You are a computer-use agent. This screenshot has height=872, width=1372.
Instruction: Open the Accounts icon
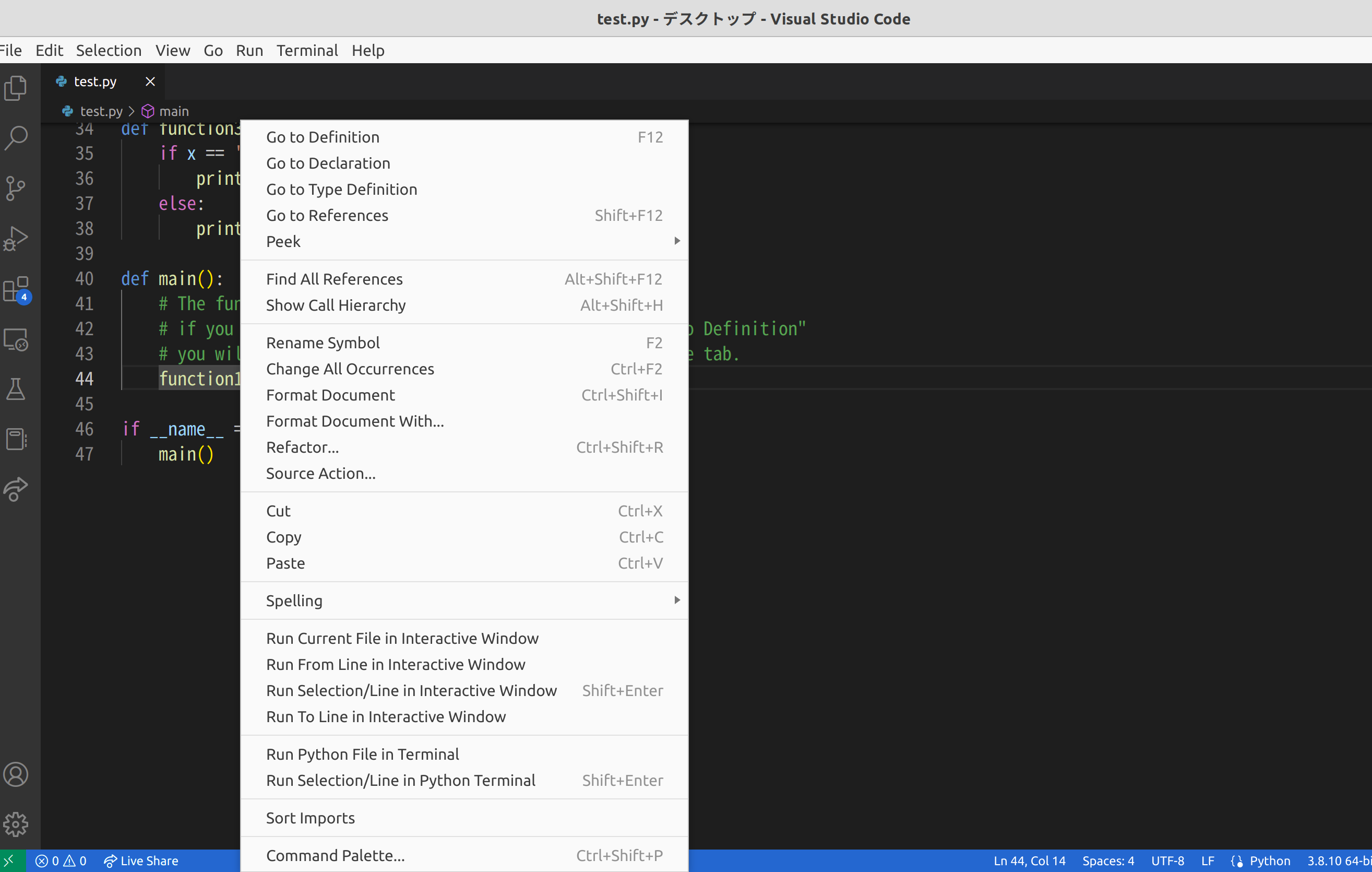[x=16, y=774]
